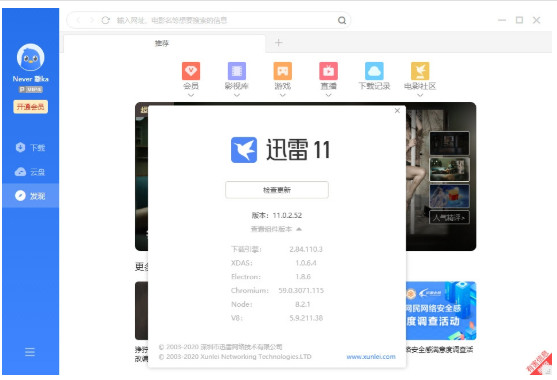
Task: Click version text 11.0.2.52
Action: [287, 215]
